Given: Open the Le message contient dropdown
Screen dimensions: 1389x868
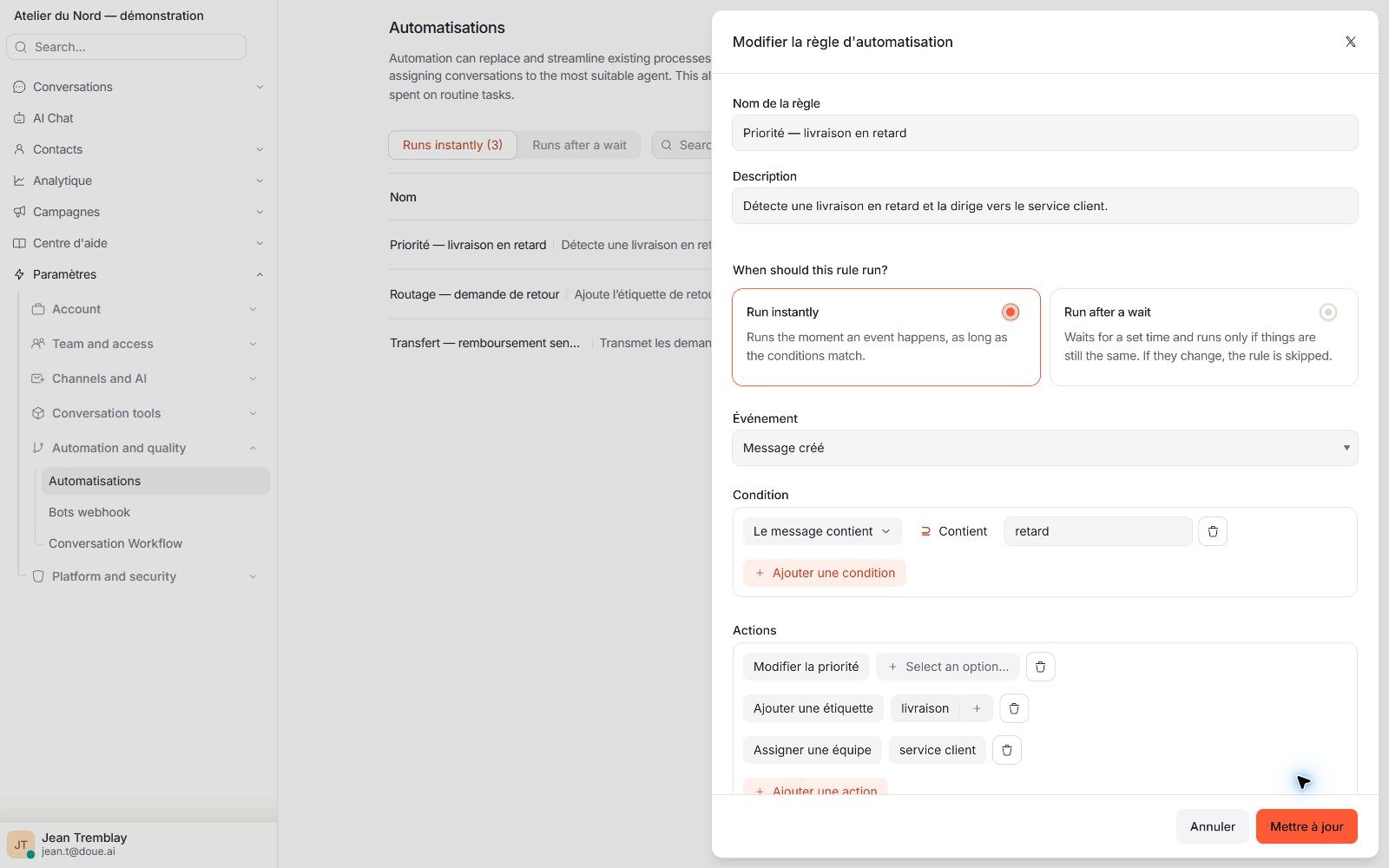Looking at the screenshot, I should tap(822, 531).
